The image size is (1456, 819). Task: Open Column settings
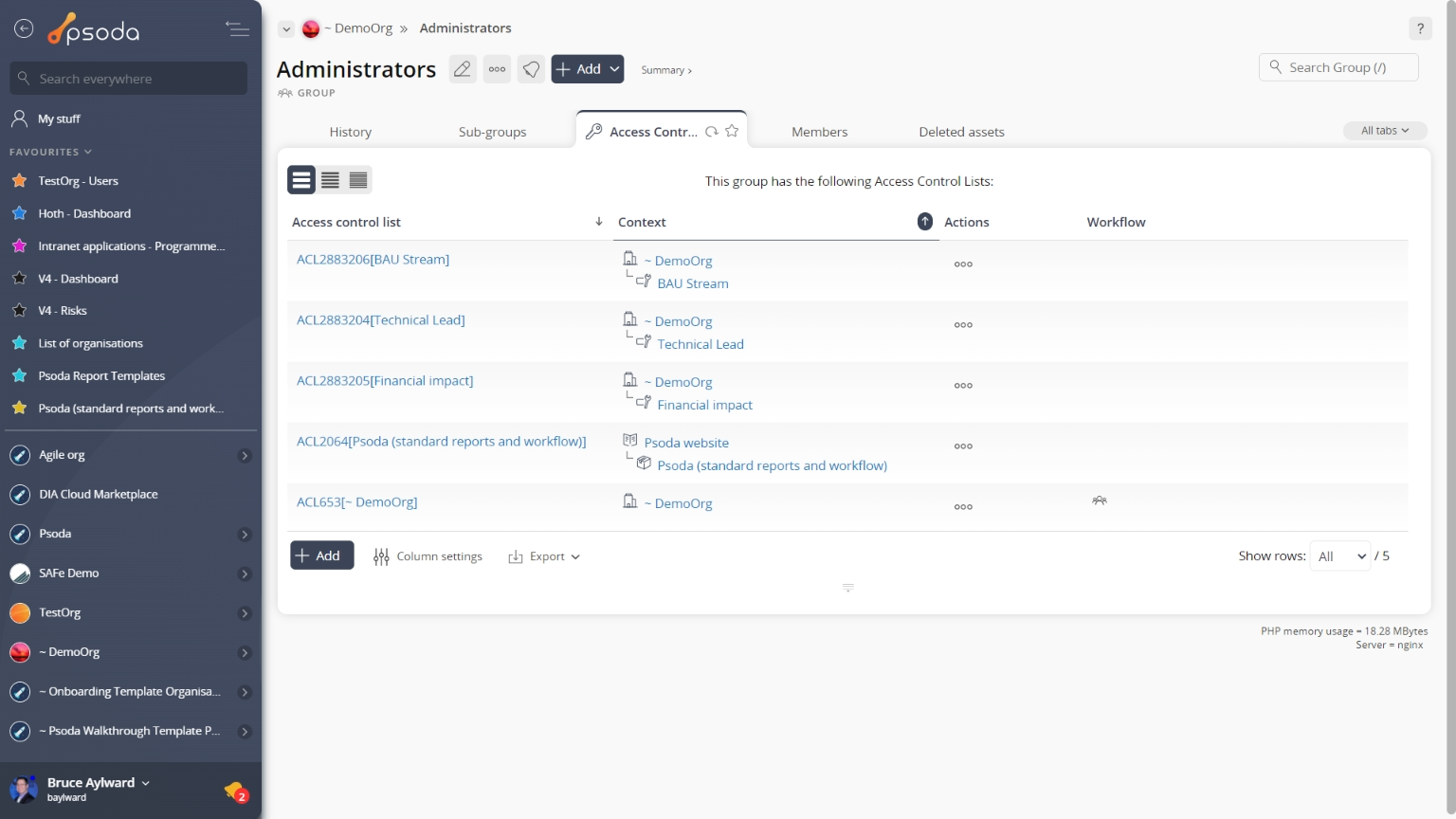428,556
